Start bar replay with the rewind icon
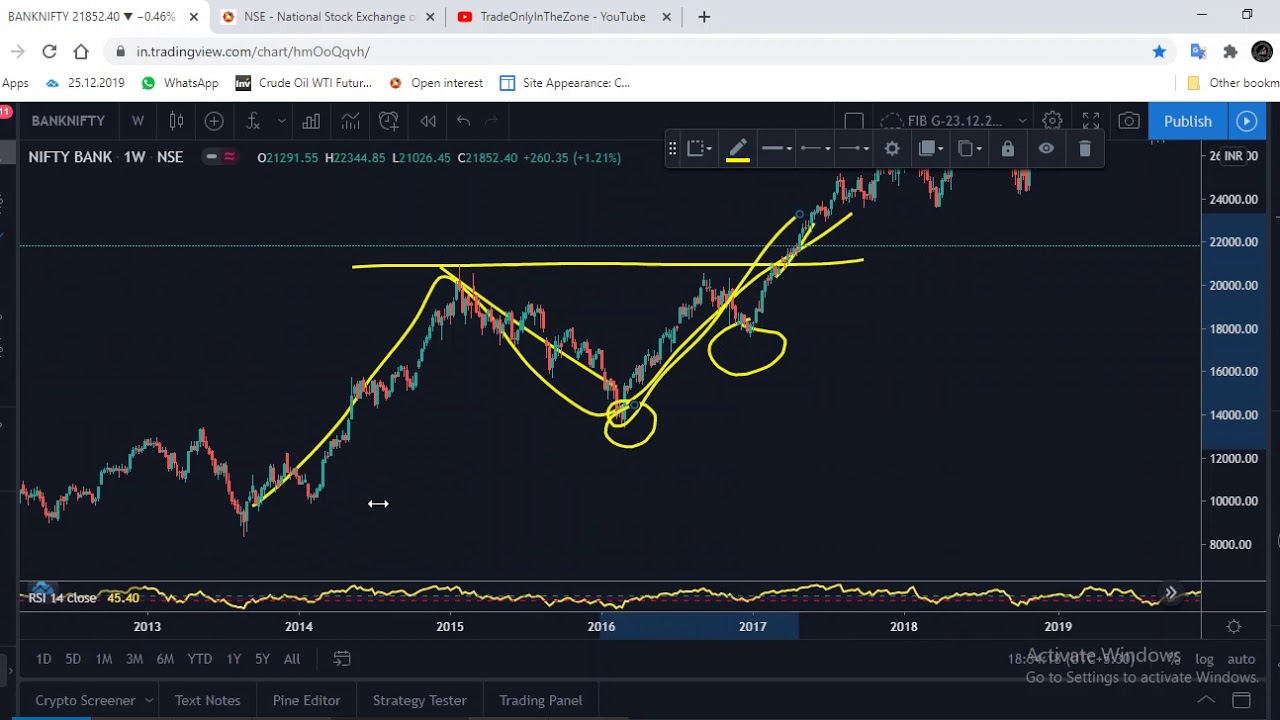1280x720 pixels. tap(428, 121)
